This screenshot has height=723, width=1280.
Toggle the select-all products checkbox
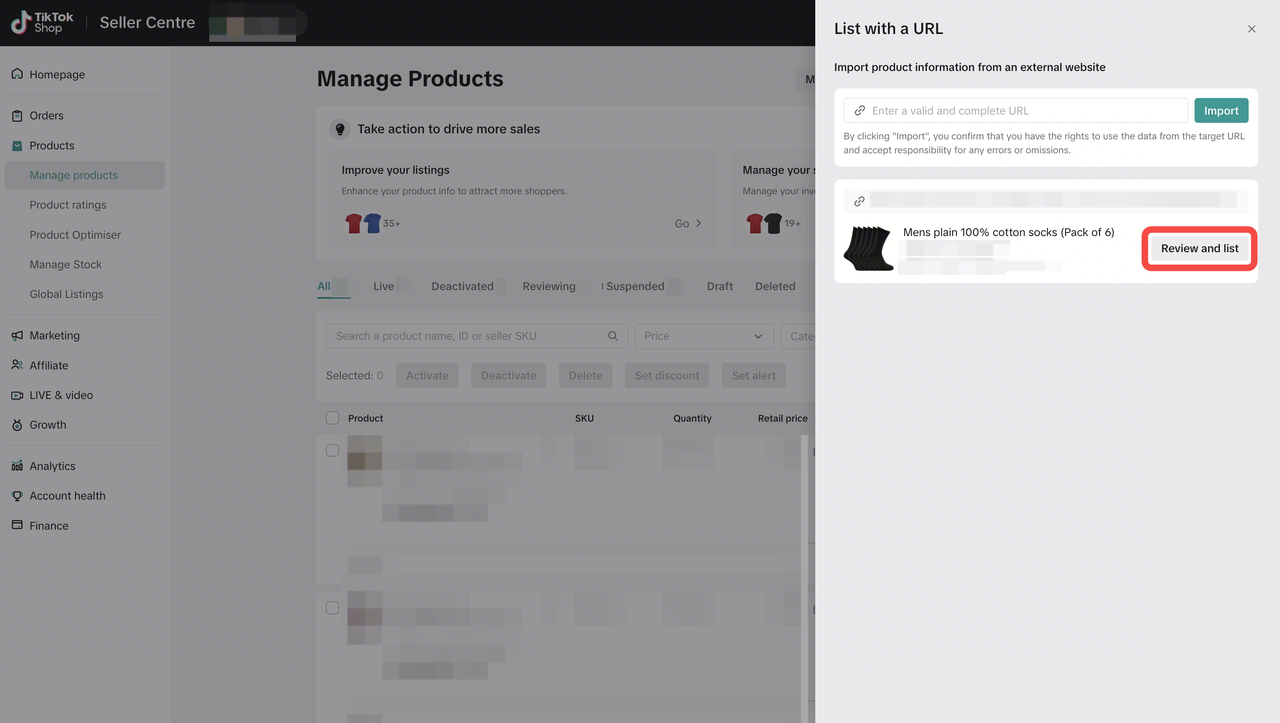[x=332, y=418]
